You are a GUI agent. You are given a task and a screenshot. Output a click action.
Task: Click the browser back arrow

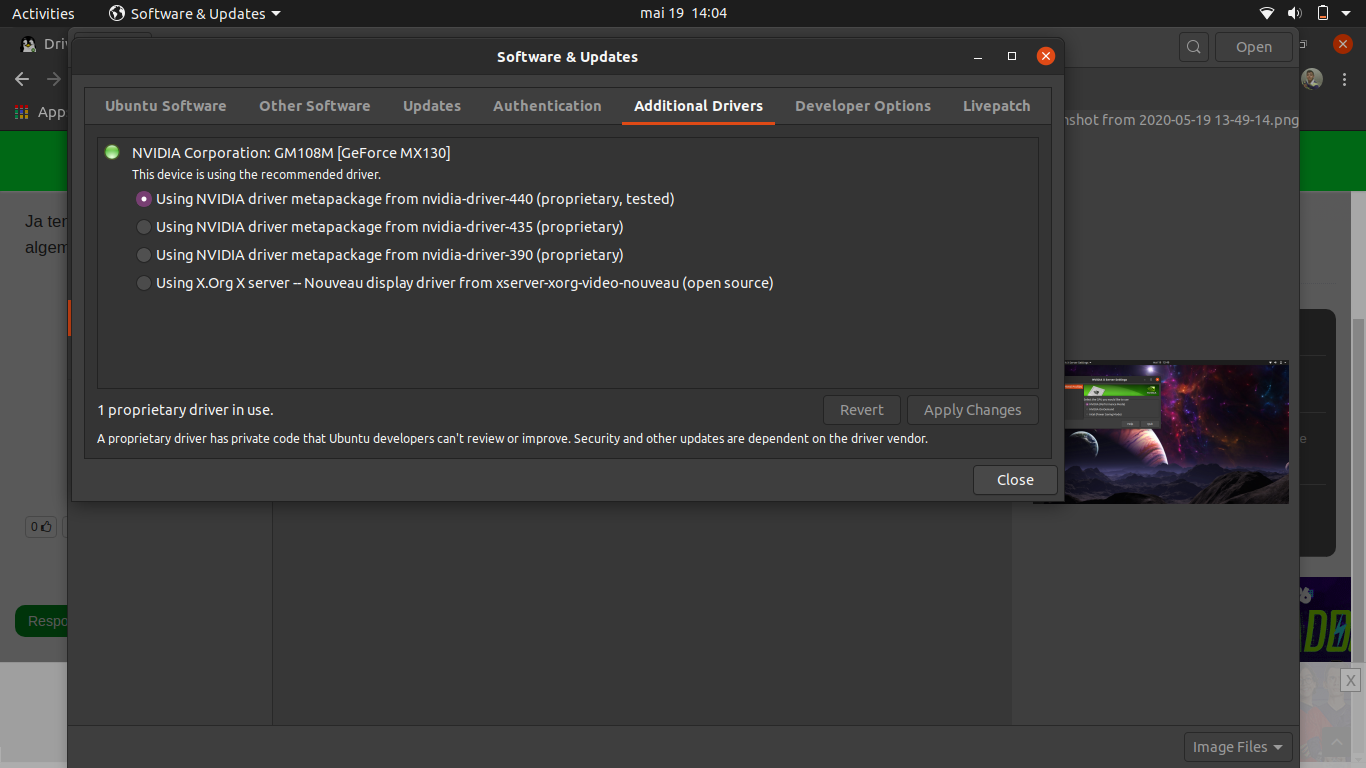[x=22, y=79]
